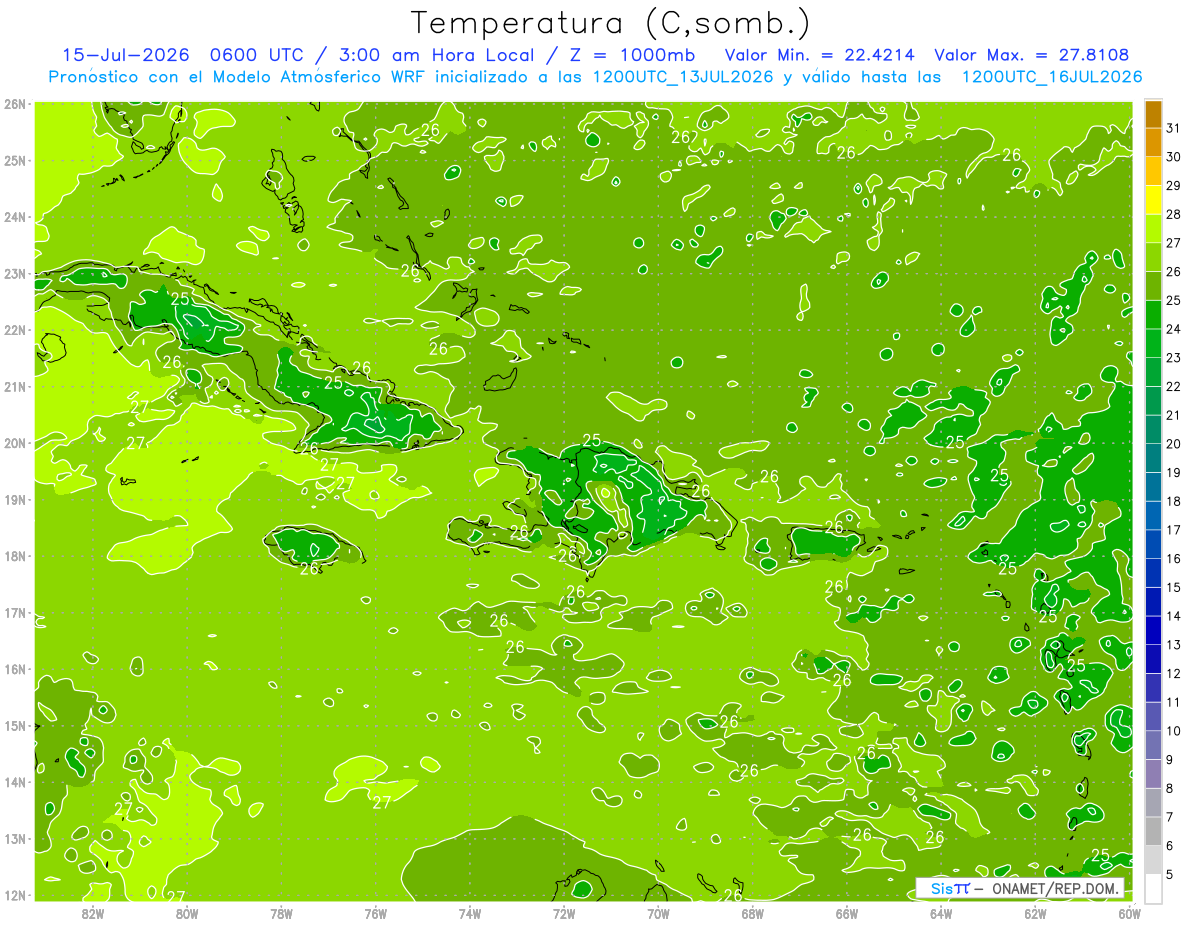Click the '5' colorbar scale label
This screenshot has height=927, width=1200.
pyautogui.click(x=1171, y=874)
